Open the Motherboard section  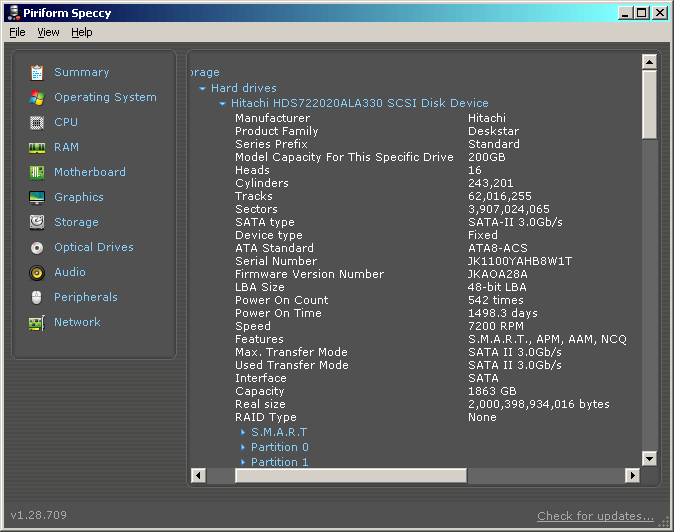90,172
